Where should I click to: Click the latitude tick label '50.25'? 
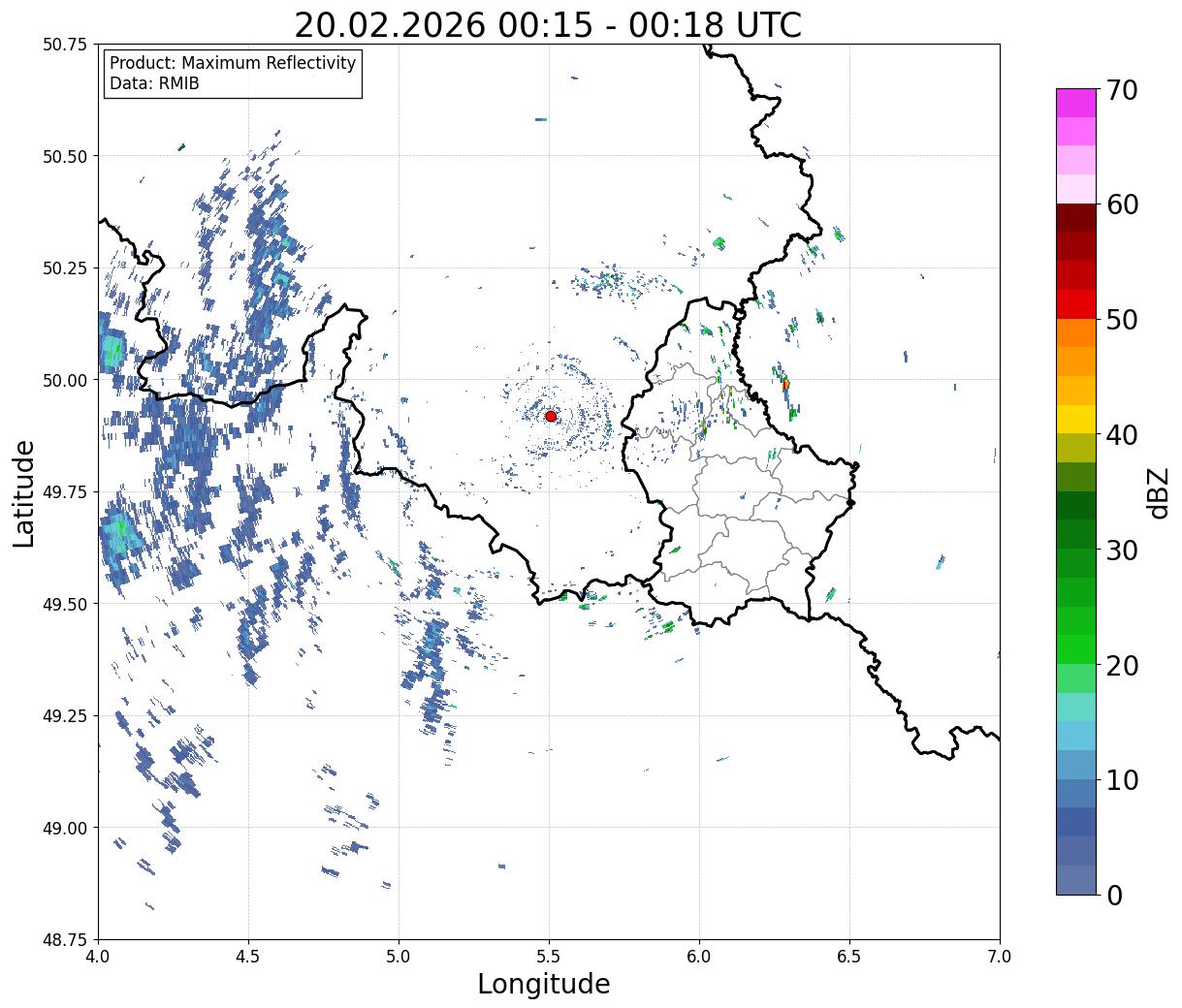(65, 268)
